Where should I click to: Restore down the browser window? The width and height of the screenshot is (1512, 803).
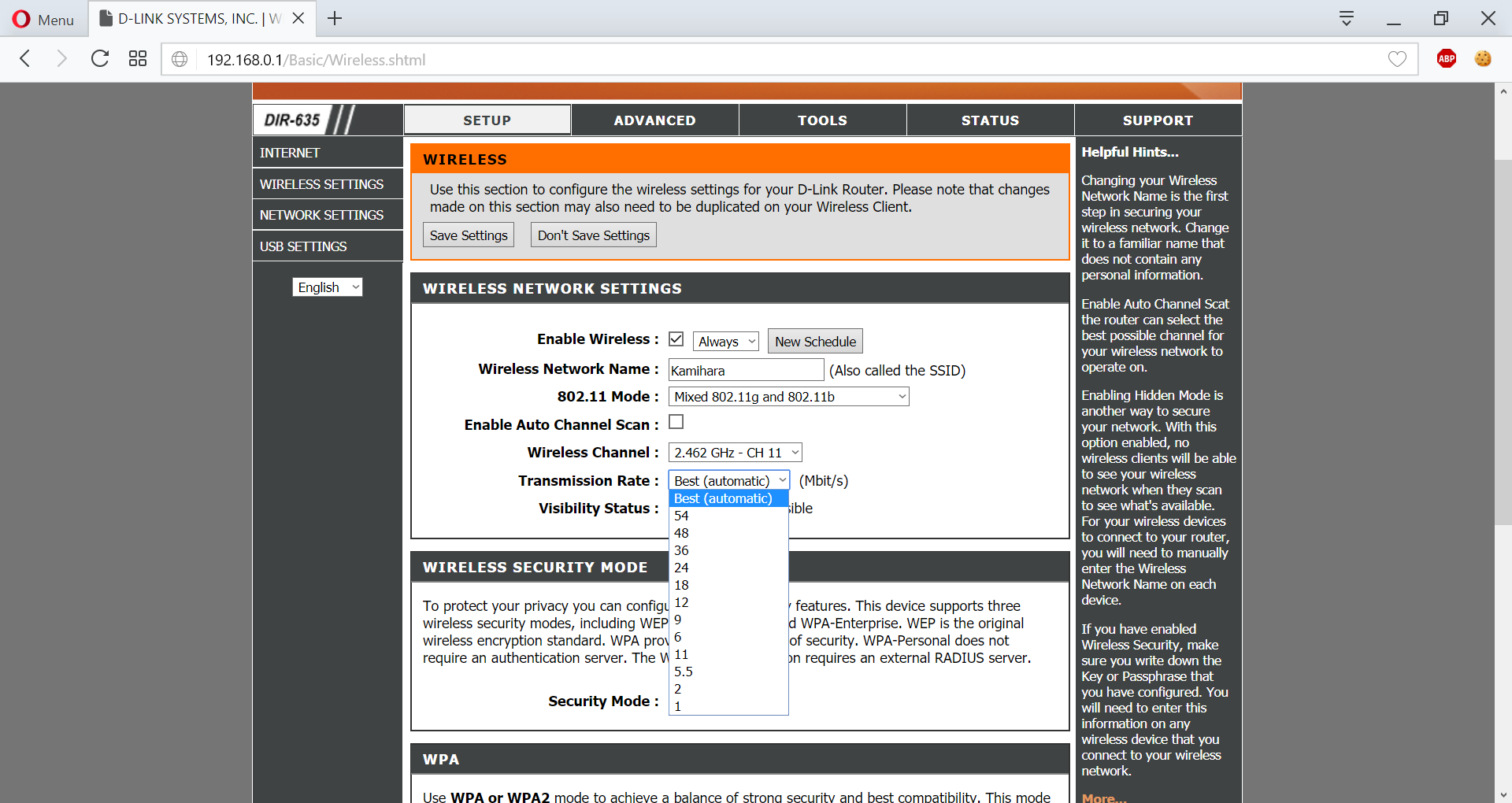pyautogui.click(x=1441, y=18)
